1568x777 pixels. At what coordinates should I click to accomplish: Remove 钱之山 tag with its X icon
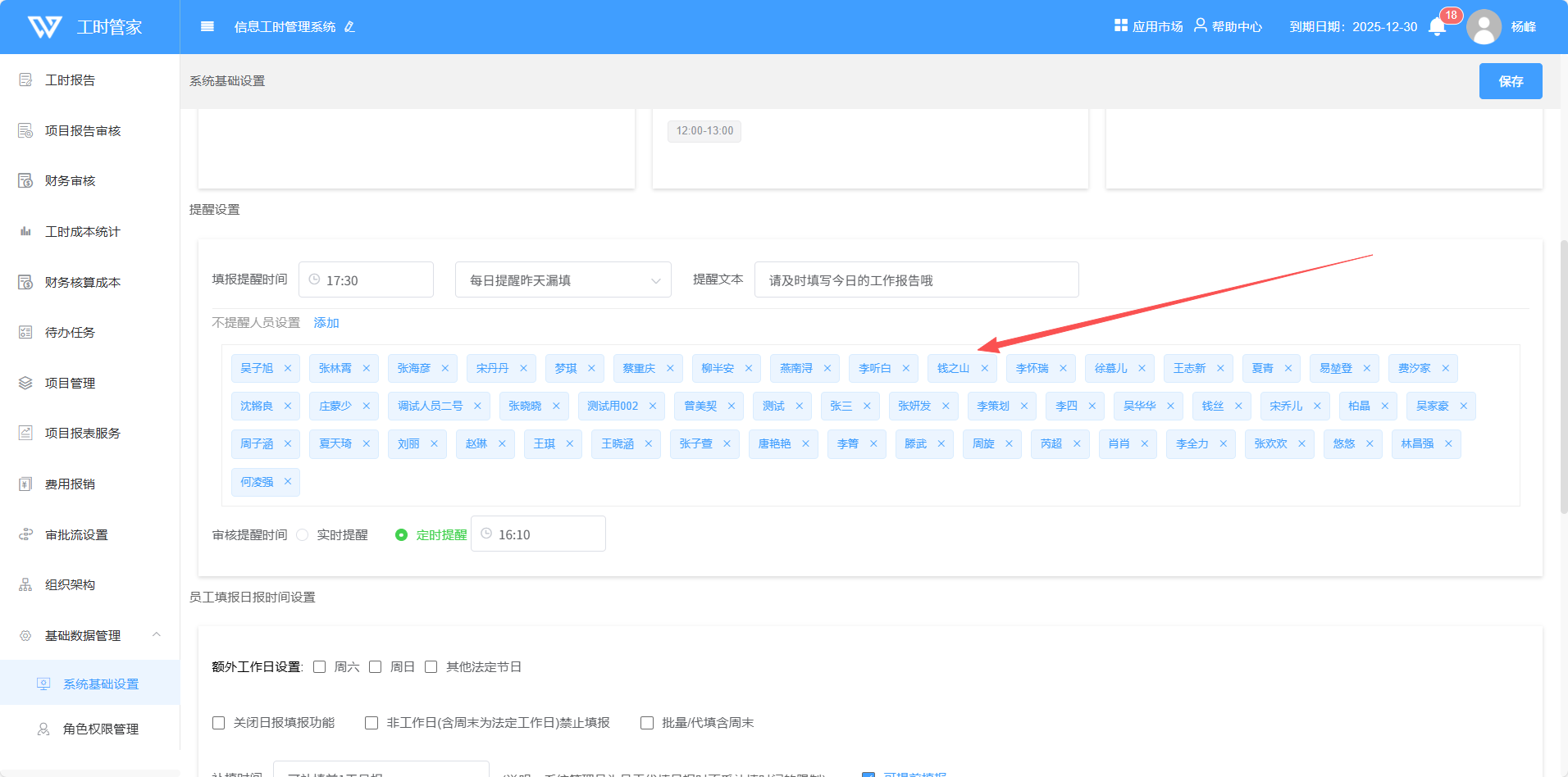(x=984, y=368)
